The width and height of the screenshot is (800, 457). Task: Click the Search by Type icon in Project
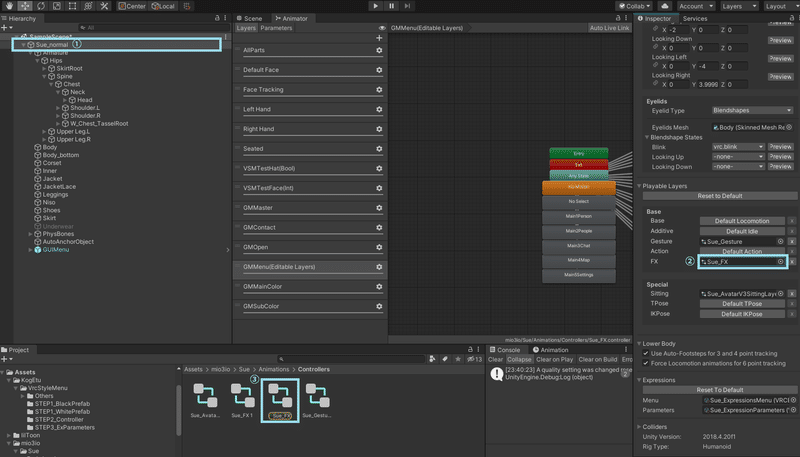[x=433, y=359]
